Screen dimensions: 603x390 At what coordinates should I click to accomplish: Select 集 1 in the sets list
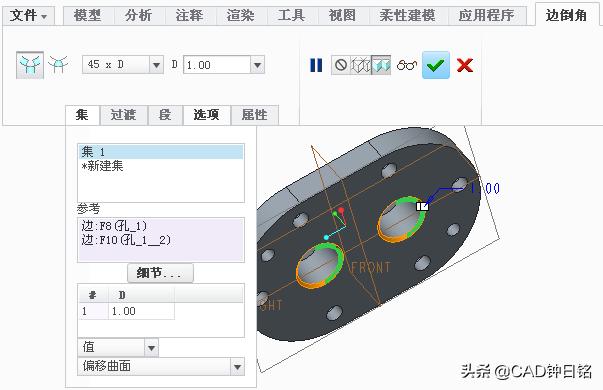(x=161, y=152)
